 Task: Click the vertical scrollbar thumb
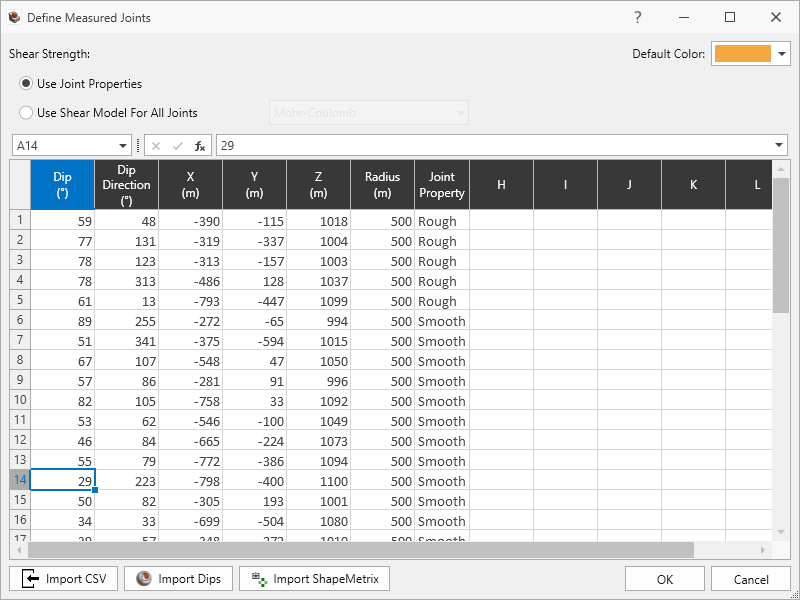coord(781,245)
